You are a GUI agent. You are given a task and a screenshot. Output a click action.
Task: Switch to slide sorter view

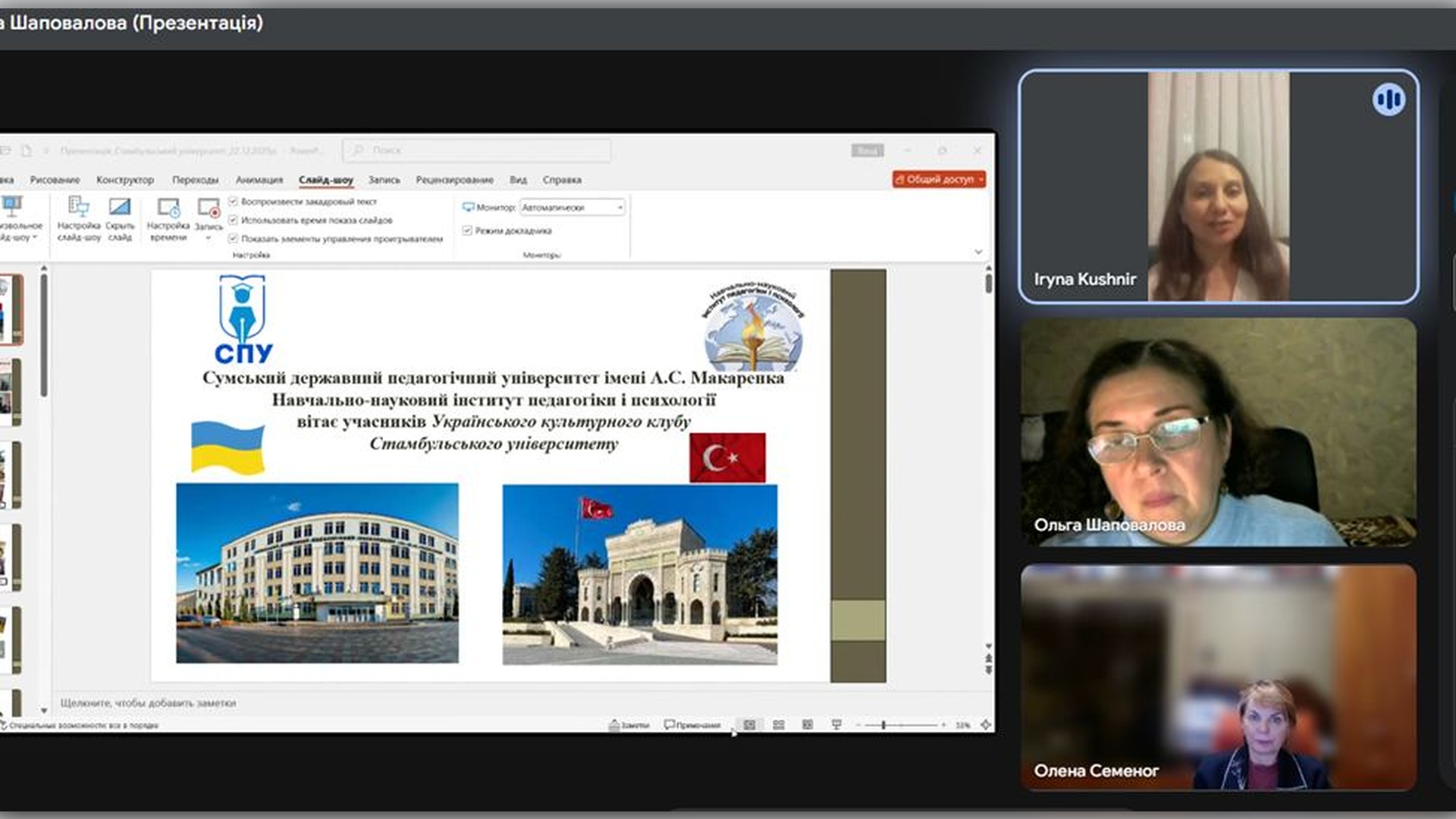tap(778, 725)
